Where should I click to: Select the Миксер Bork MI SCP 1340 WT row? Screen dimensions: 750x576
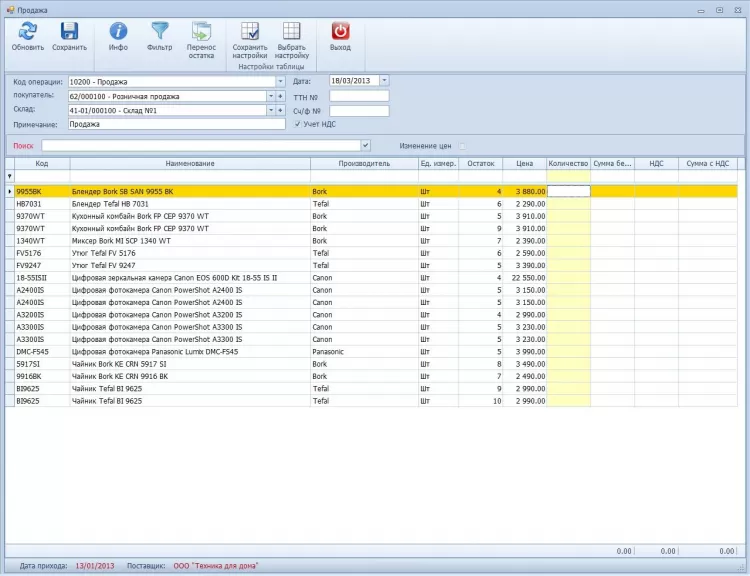point(121,241)
